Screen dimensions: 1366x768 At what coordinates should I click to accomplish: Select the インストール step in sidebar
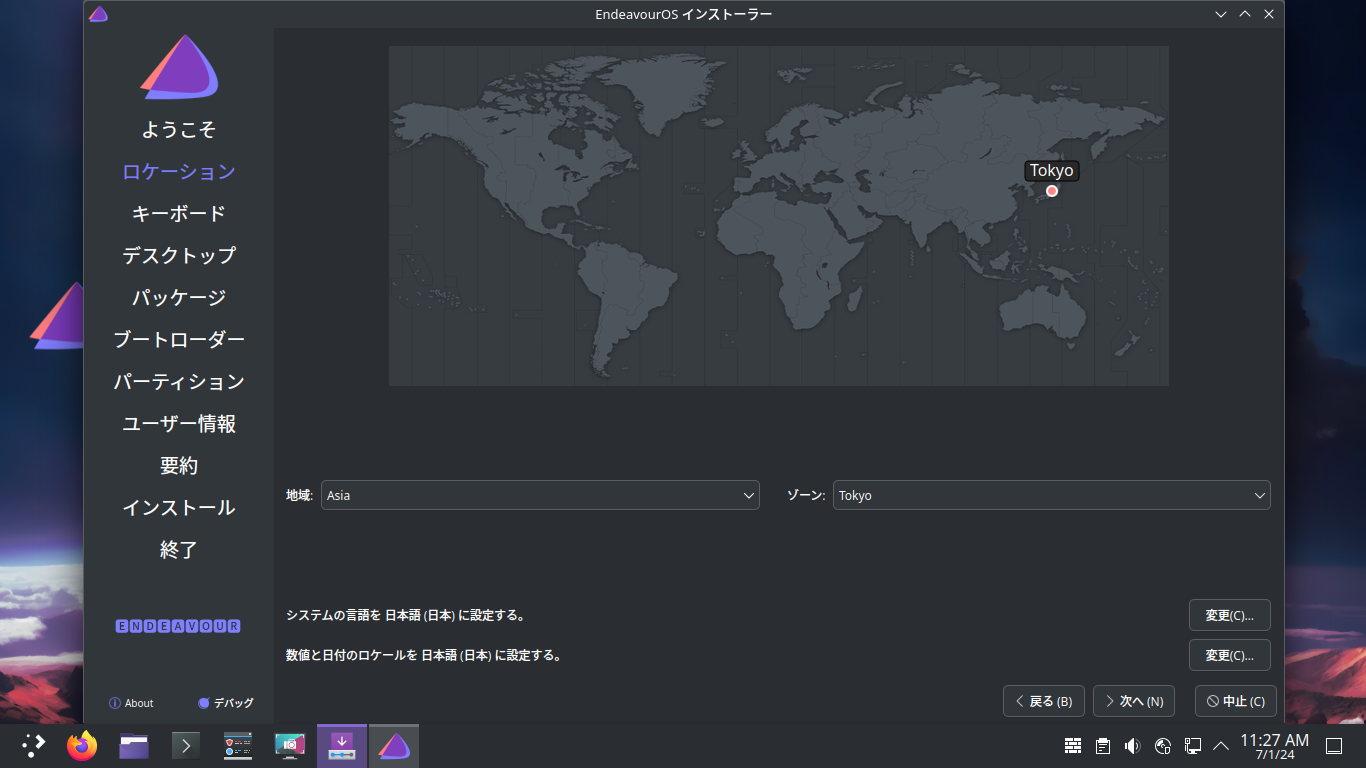179,507
